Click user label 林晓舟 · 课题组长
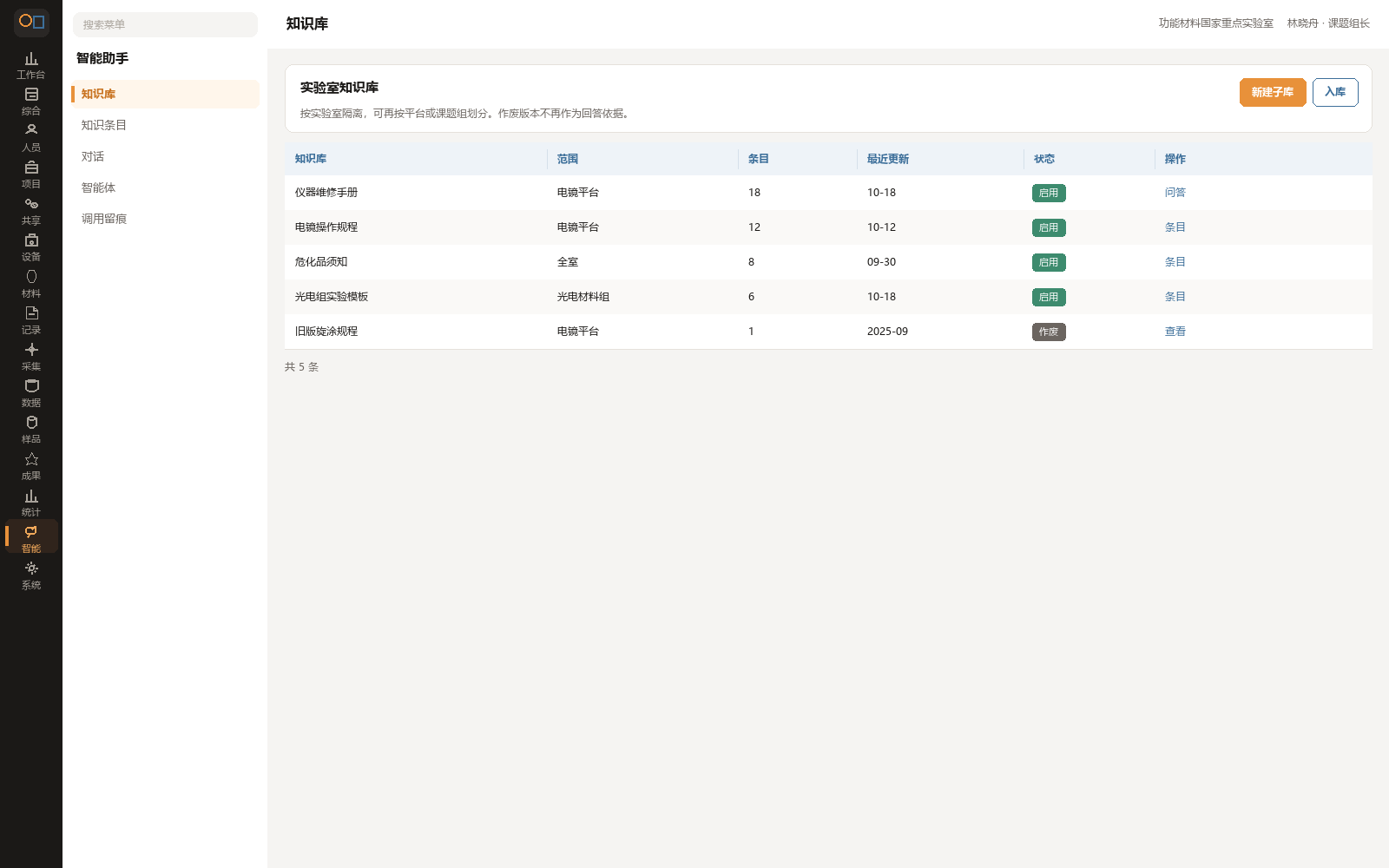This screenshot has width=1389, height=868. point(1328,23)
